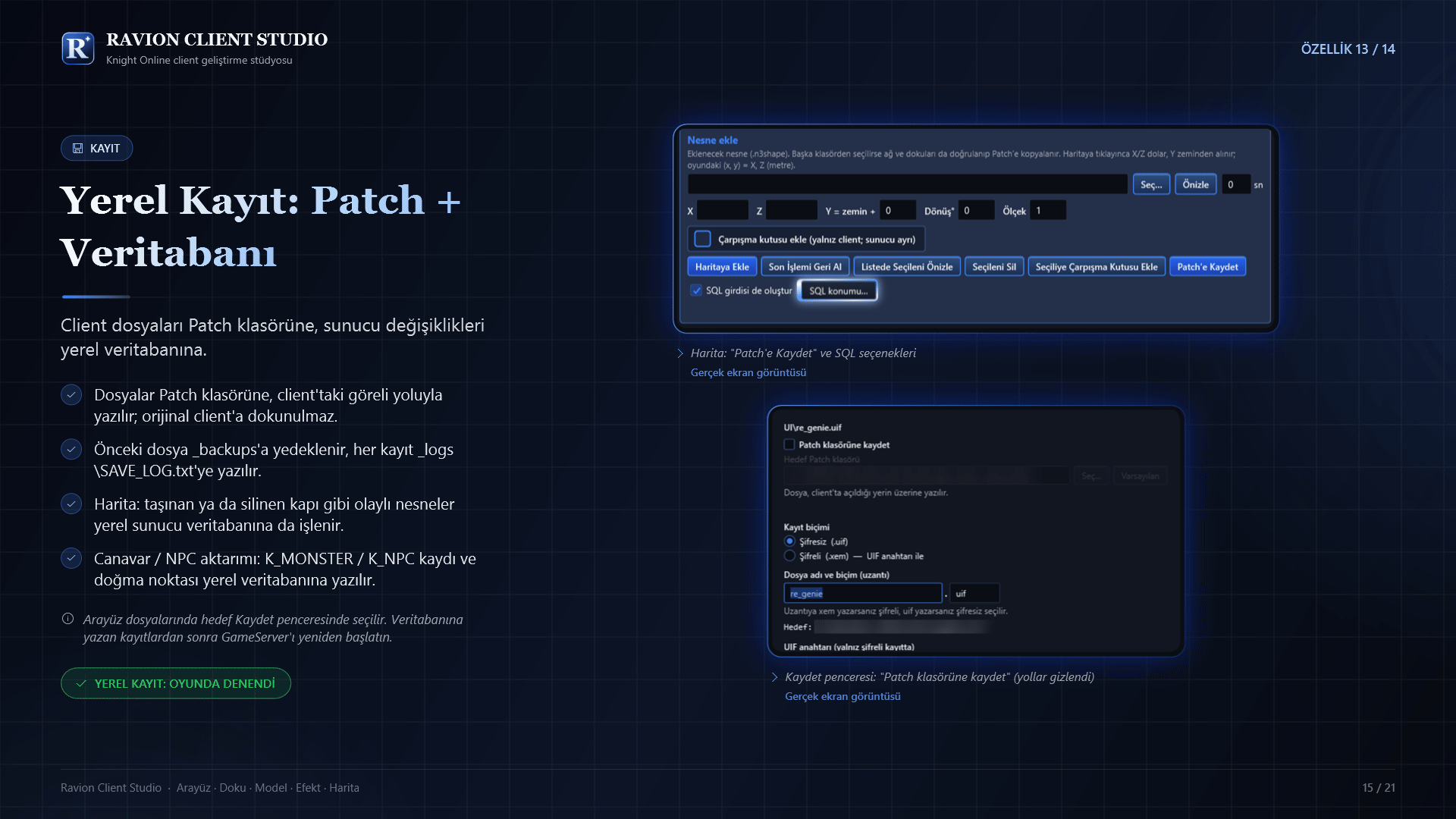
Task: Click checkmark icon beside 'Canavar / NPC aktarımı' bullet
Action: [71, 558]
